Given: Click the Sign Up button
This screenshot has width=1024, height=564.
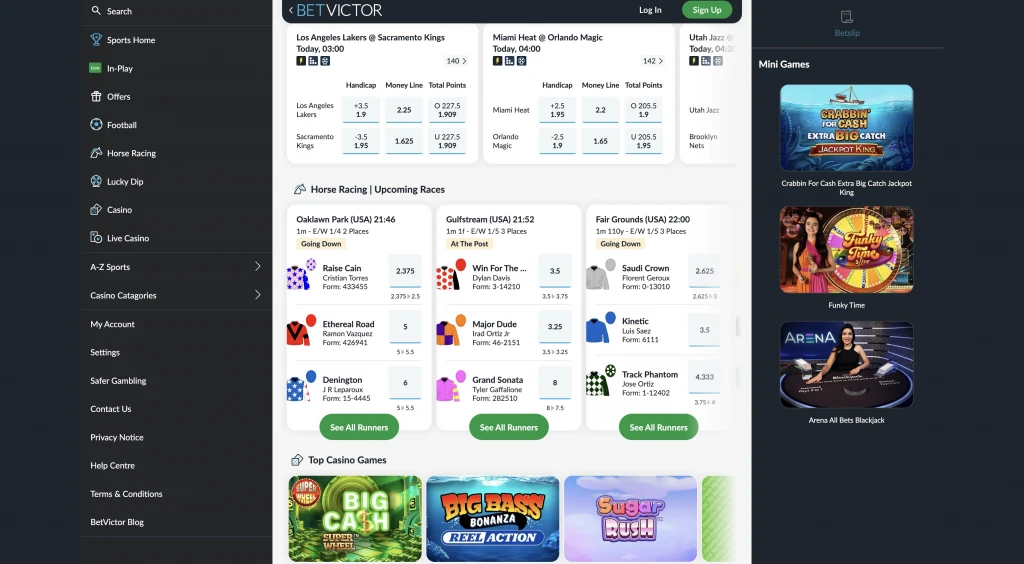Looking at the screenshot, I should coord(707,10).
